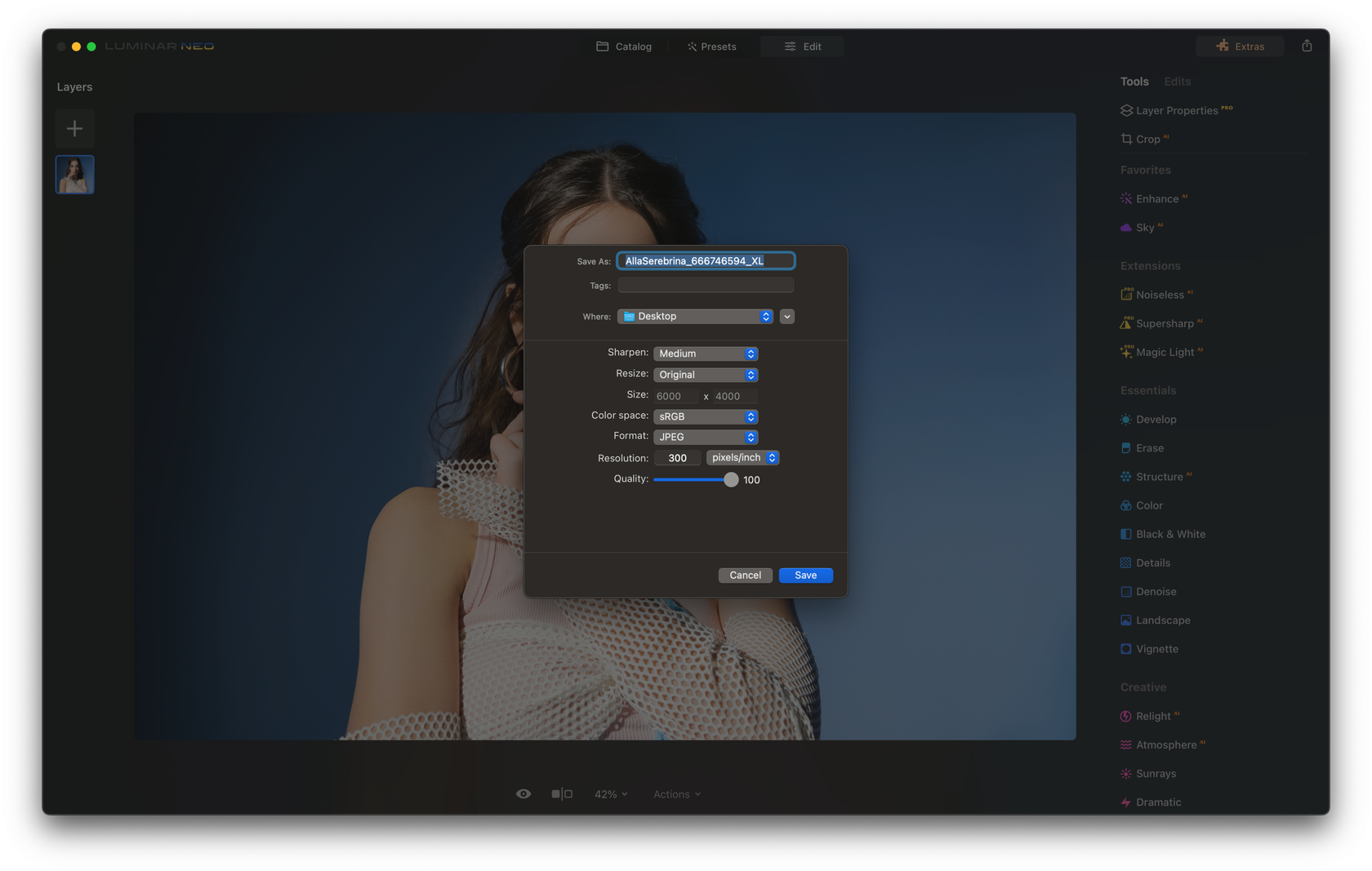Open the Magic Light AI extension
This screenshot has width=1372, height=871.
click(x=1165, y=351)
